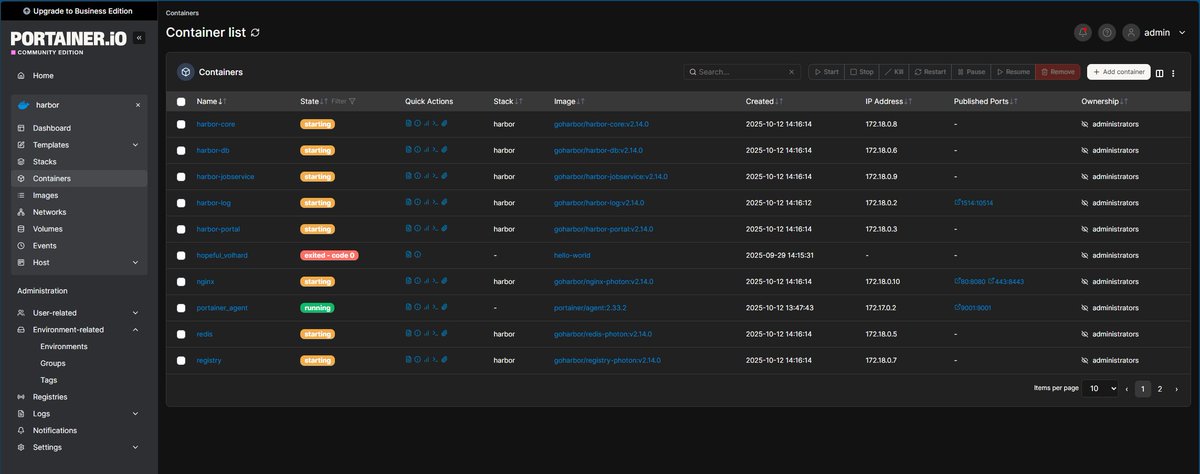This screenshot has height=474, width=1200.
Task: Open published port 443:8443 link for nginx
Action: (x=1007, y=281)
